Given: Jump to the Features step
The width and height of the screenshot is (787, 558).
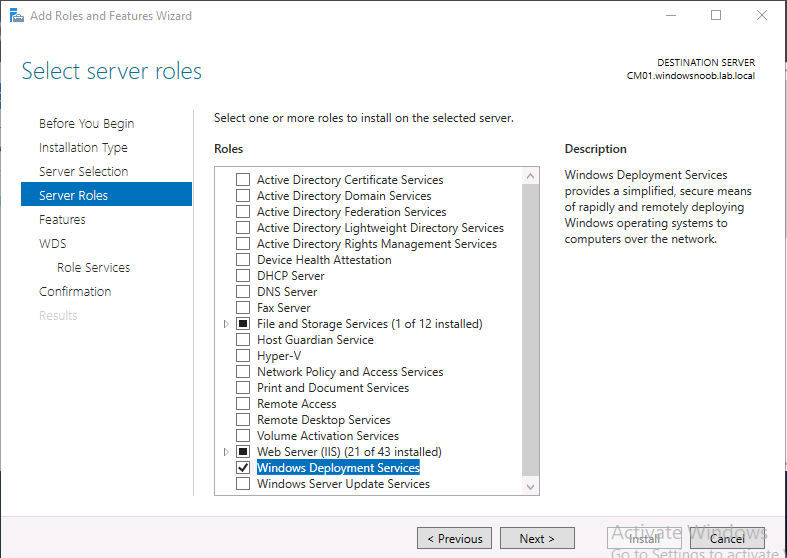Looking at the screenshot, I should click(x=62, y=220).
